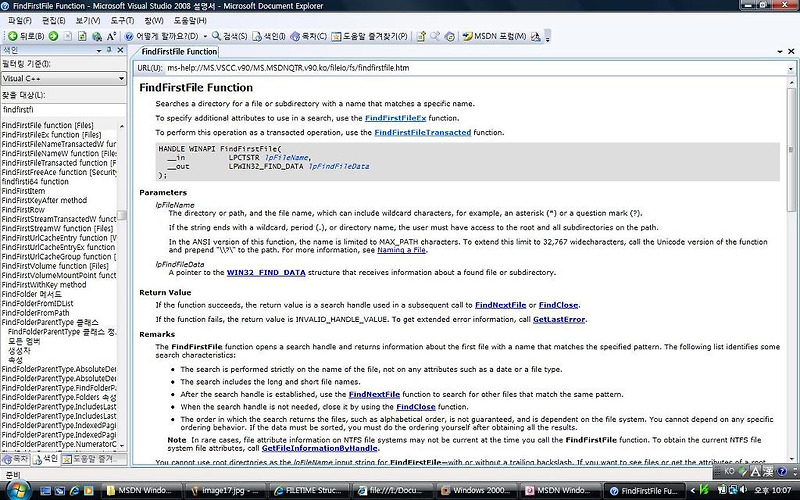Toggle auto-hide pin on 색인 panel
800x500 pixels.
[109, 50]
